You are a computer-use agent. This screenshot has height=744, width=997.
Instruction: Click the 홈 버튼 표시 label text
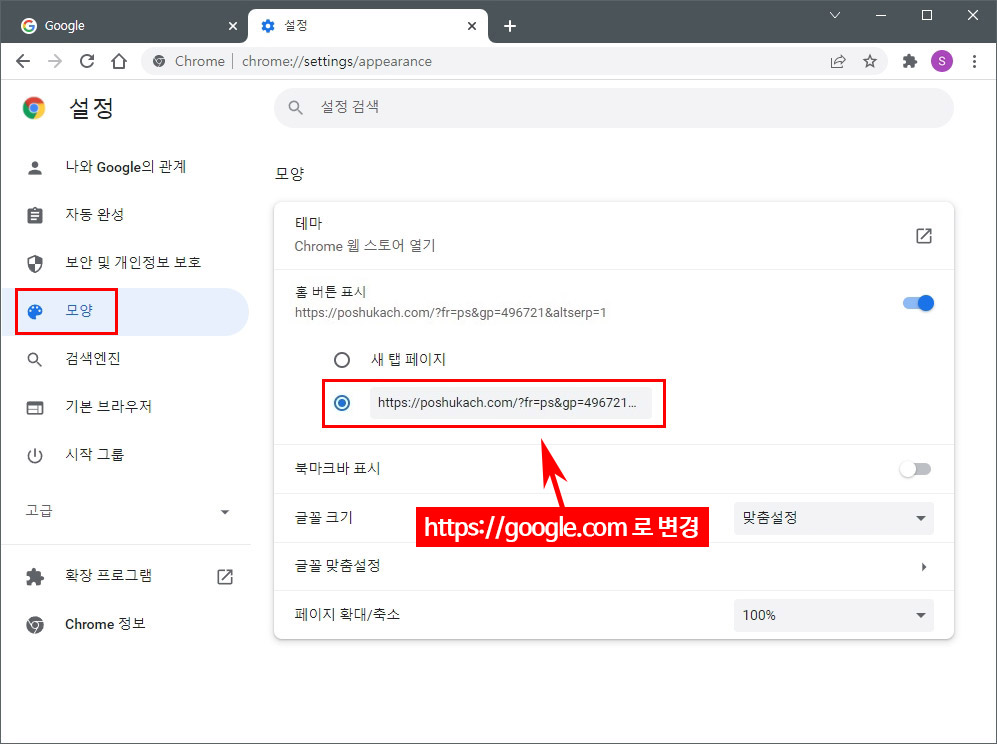(331, 292)
